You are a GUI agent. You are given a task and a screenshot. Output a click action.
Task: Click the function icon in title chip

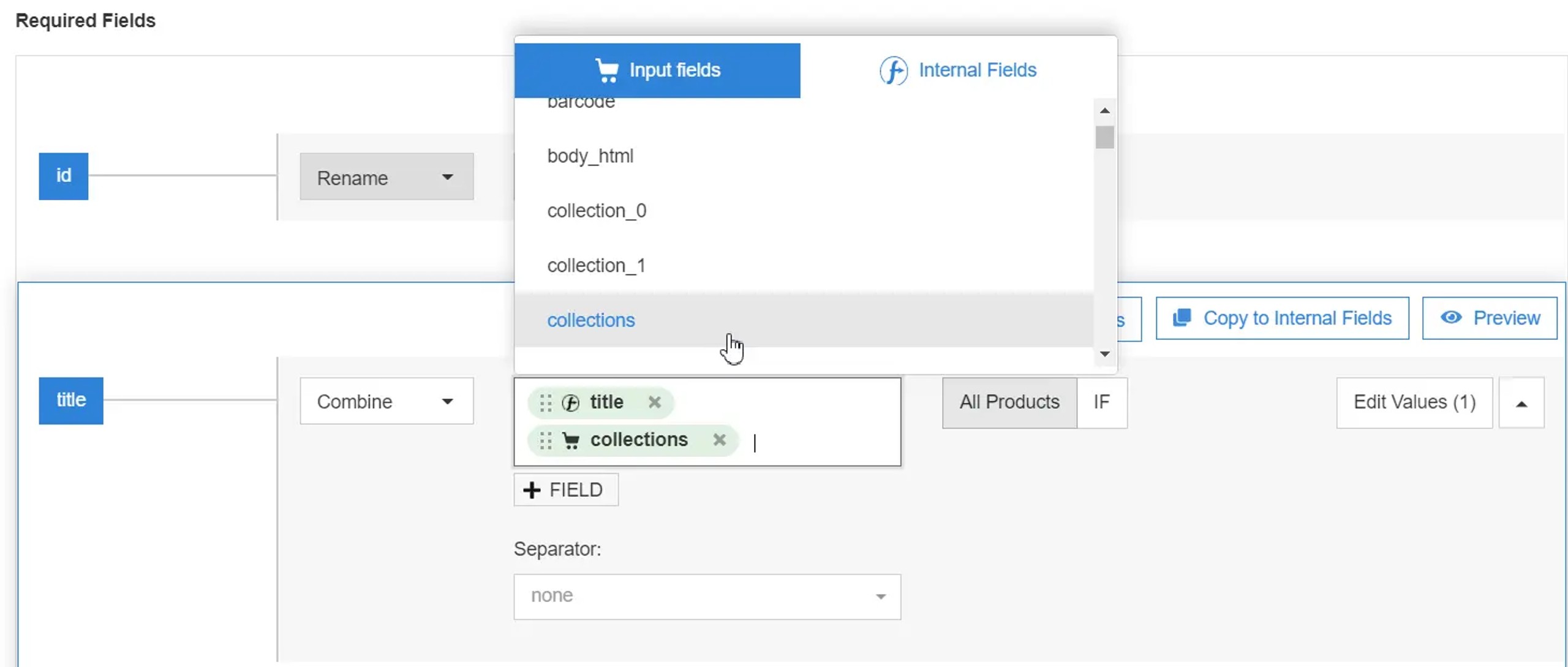(x=570, y=403)
